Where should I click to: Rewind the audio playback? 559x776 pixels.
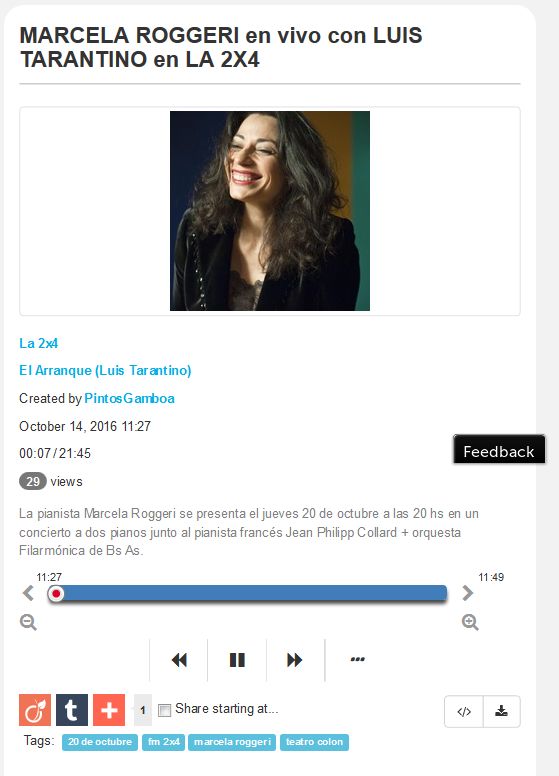pos(179,660)
